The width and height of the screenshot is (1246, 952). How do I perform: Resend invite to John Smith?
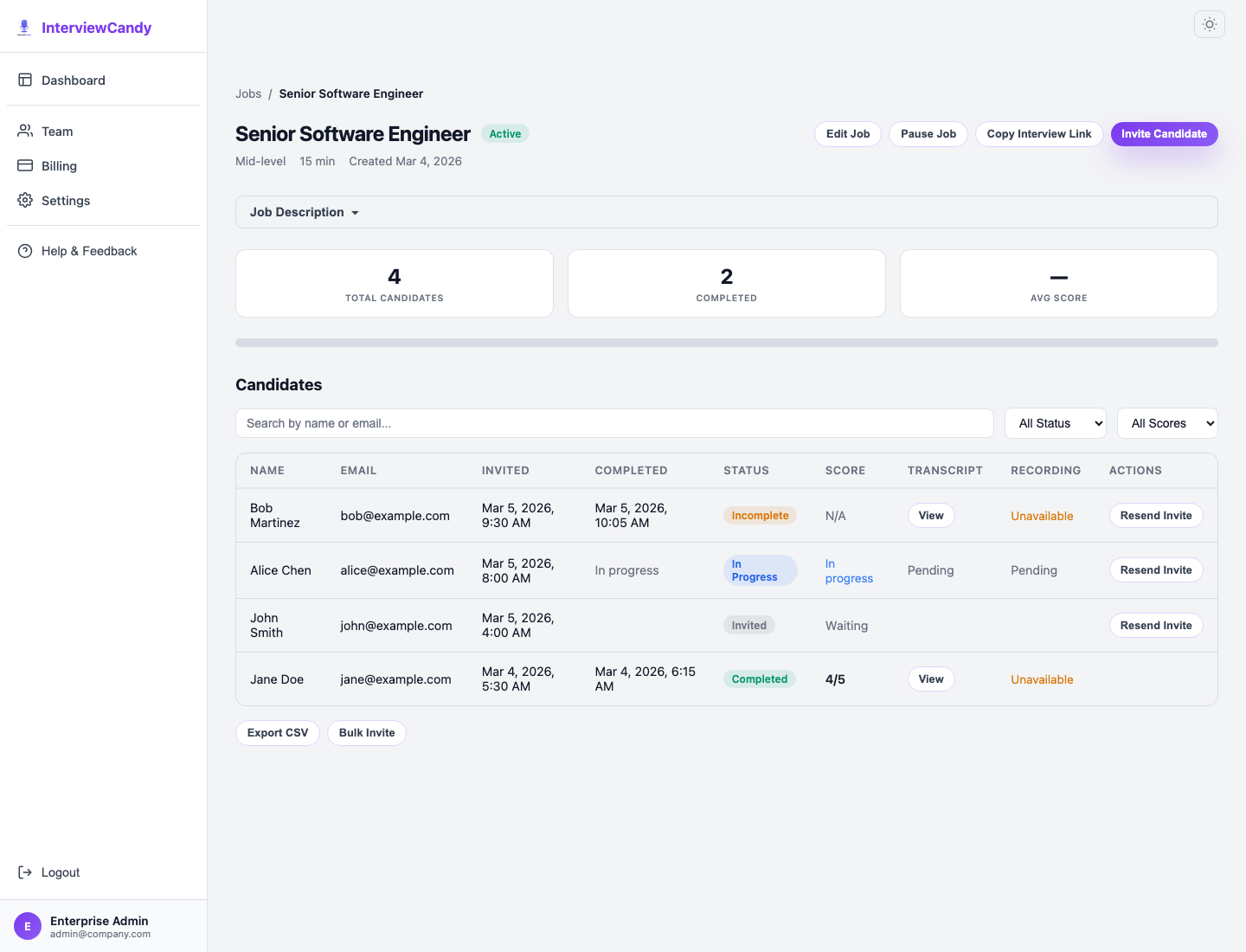coord(1156,625)
